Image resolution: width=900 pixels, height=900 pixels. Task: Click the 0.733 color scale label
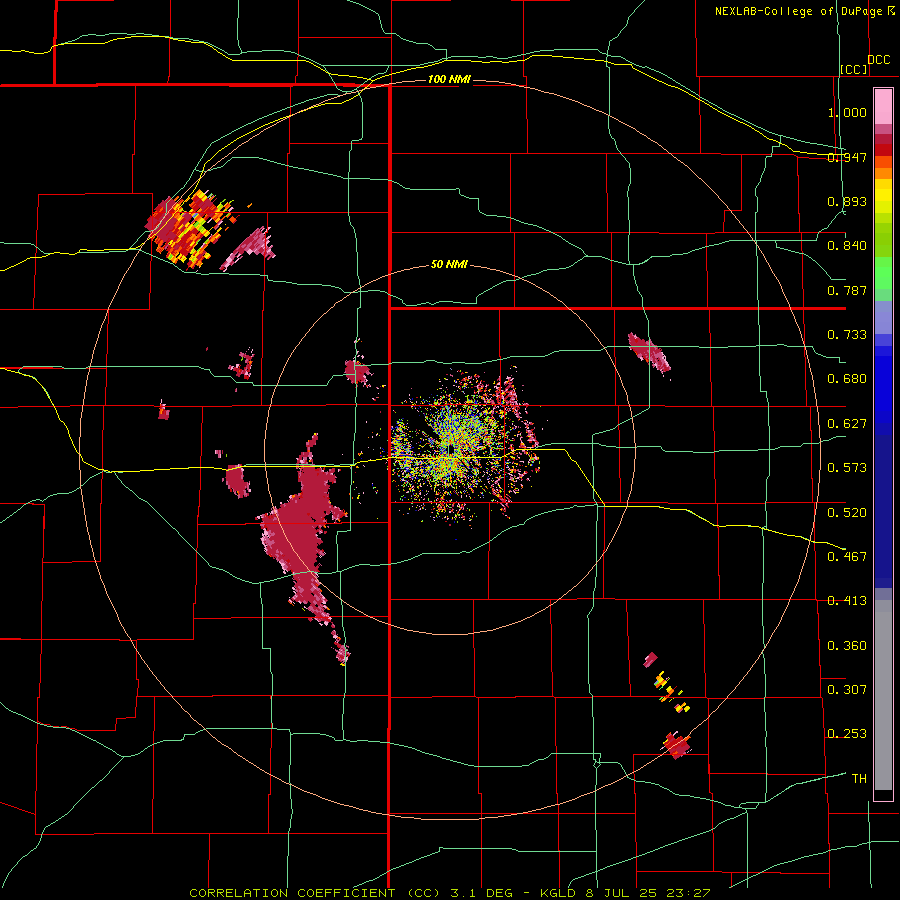point(847,335)
